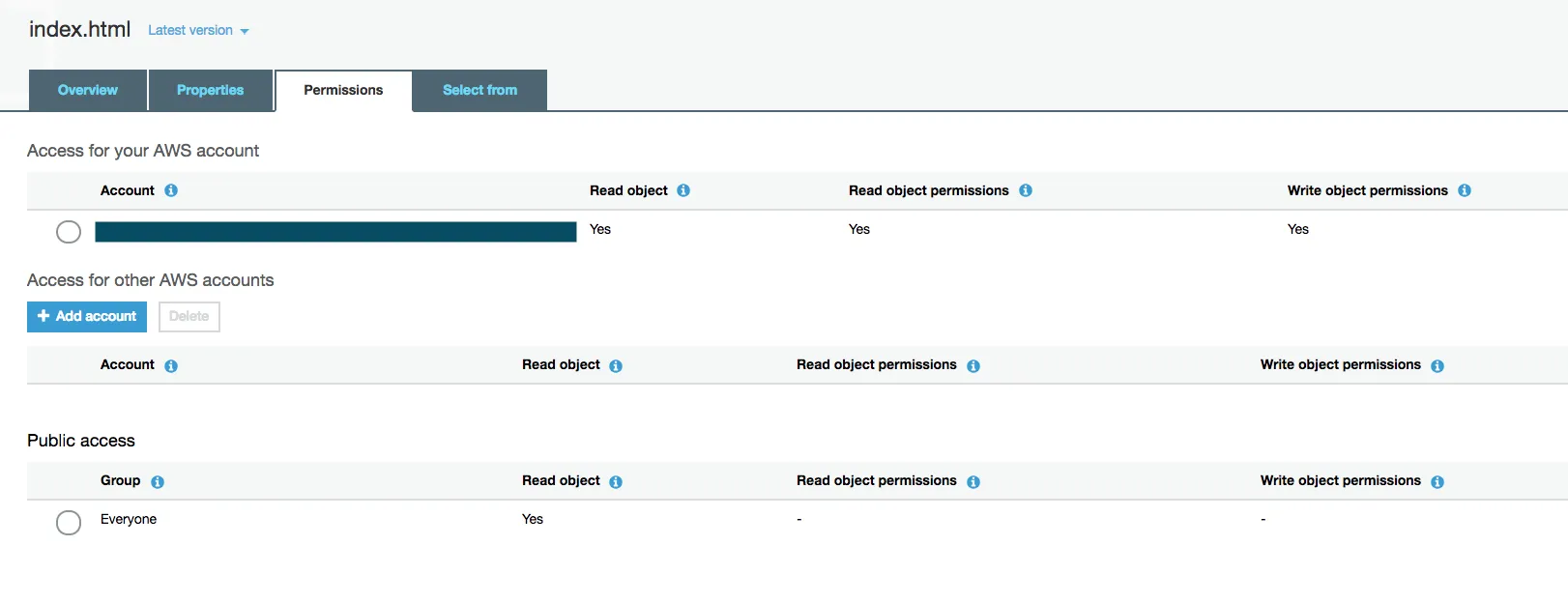Select the Everyone group radio button
The height and width of the screenshot is (603, 1568).
point(69,523)
